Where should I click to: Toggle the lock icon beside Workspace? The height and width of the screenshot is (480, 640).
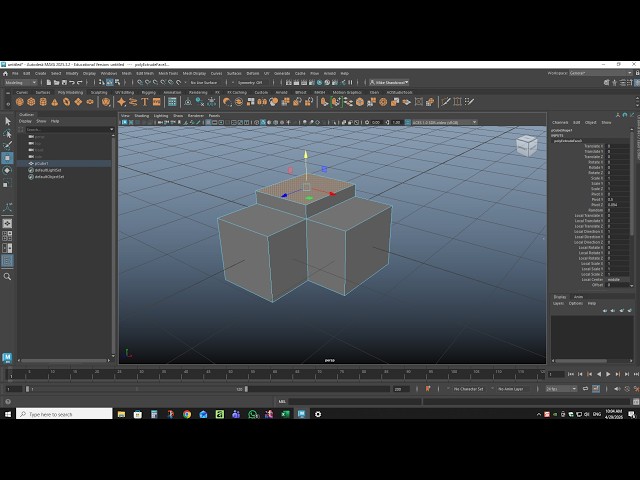(637, 73)
